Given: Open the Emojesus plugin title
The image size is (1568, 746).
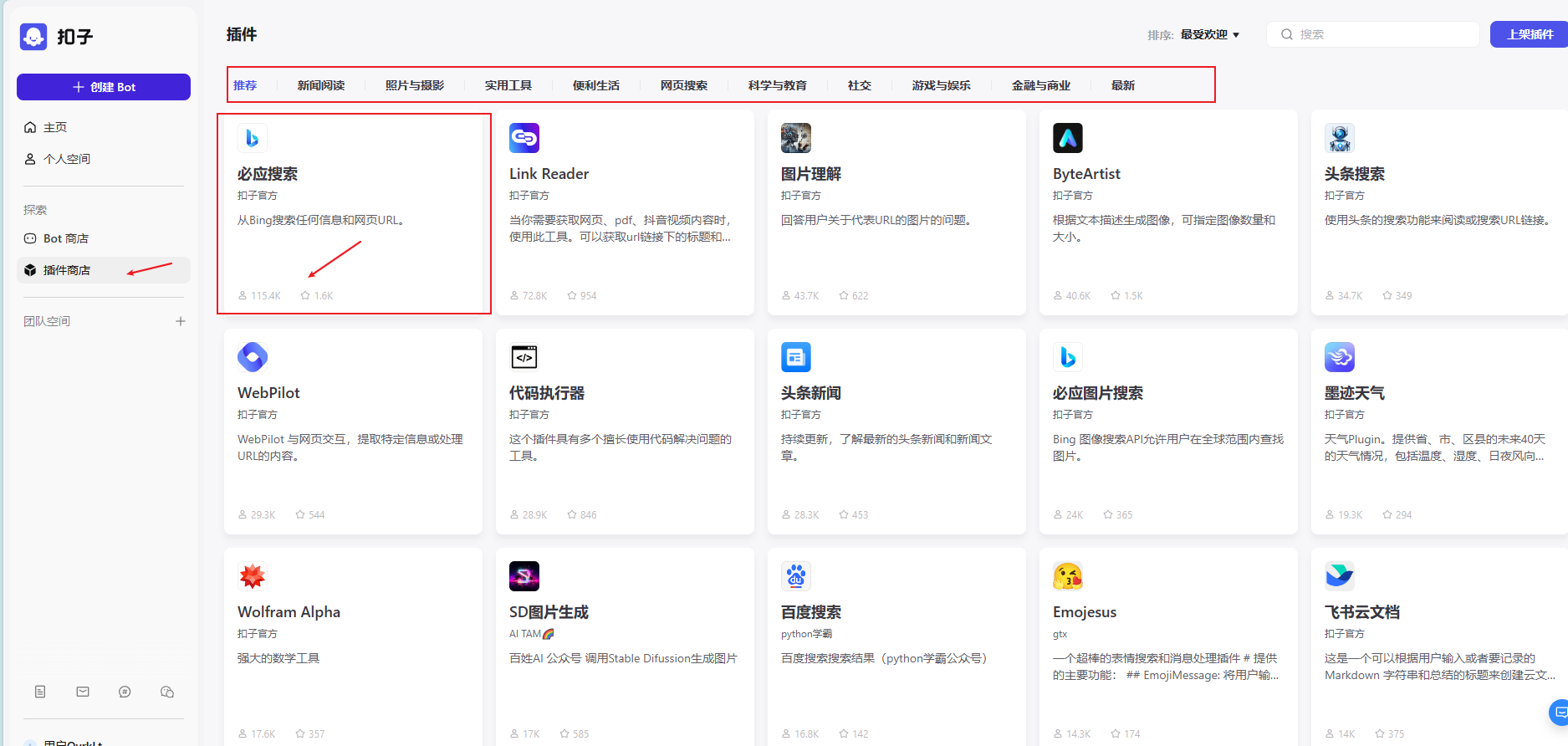Looking at the screenshot, I should tap(1085, 612).
